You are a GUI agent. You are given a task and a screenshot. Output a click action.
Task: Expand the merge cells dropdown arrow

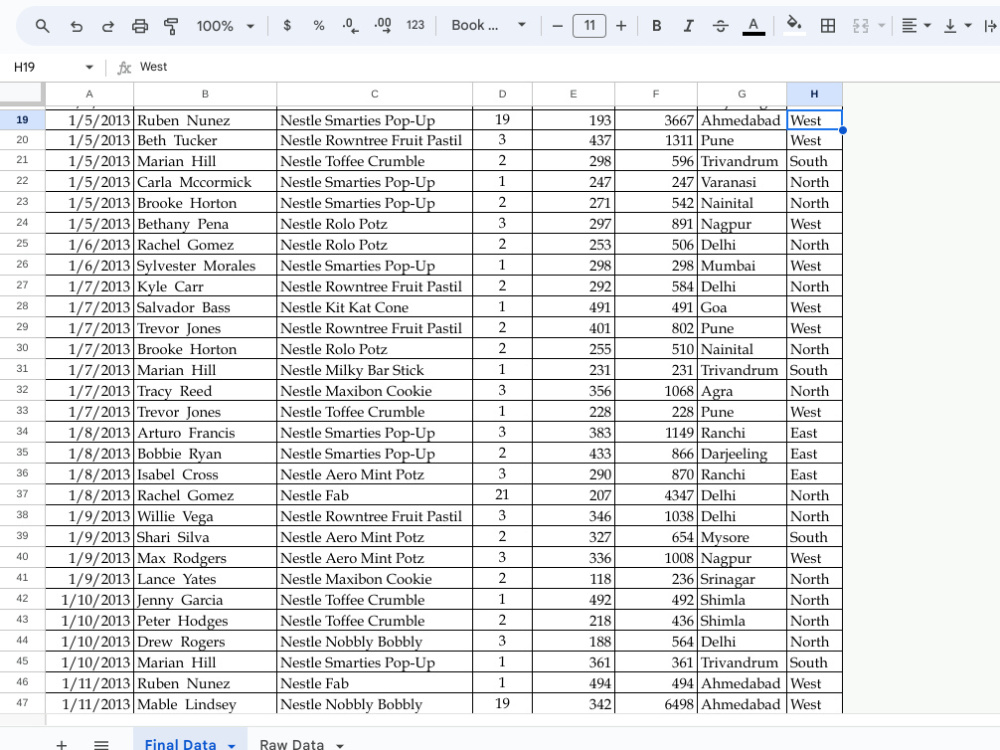coord(881,26)
